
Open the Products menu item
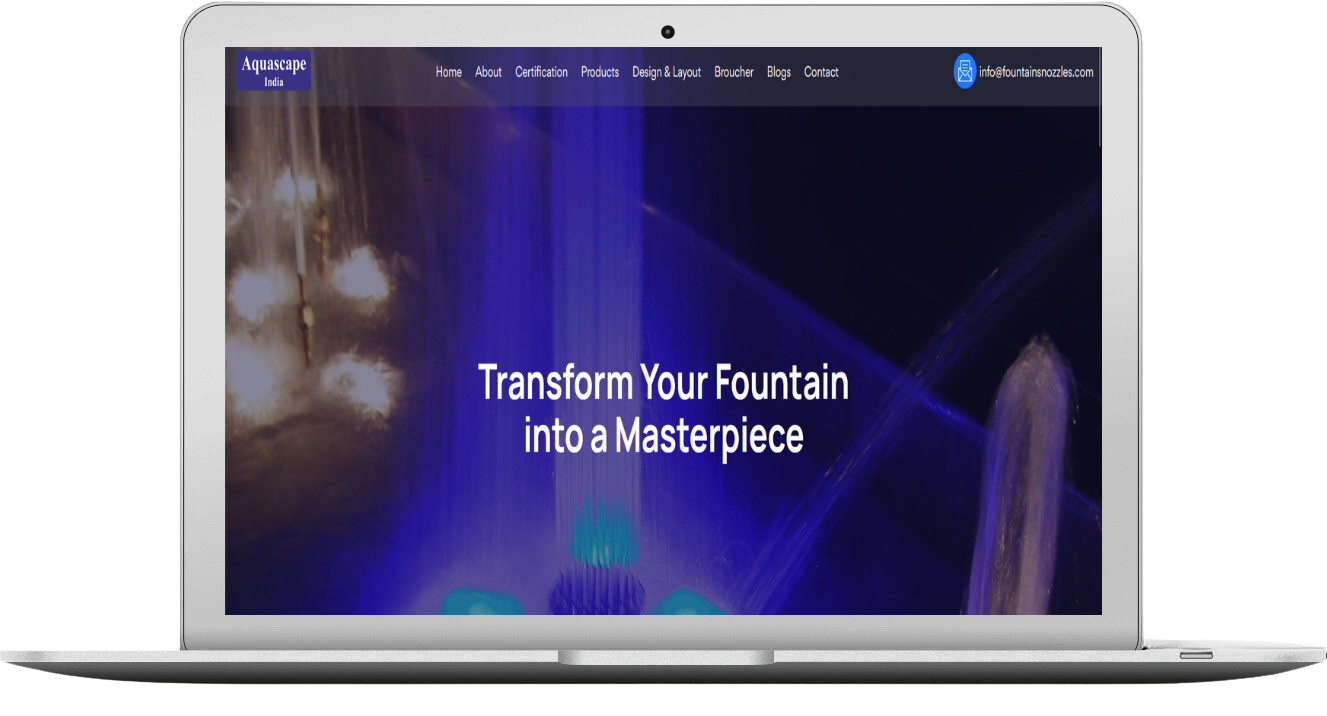click(599, 72)
